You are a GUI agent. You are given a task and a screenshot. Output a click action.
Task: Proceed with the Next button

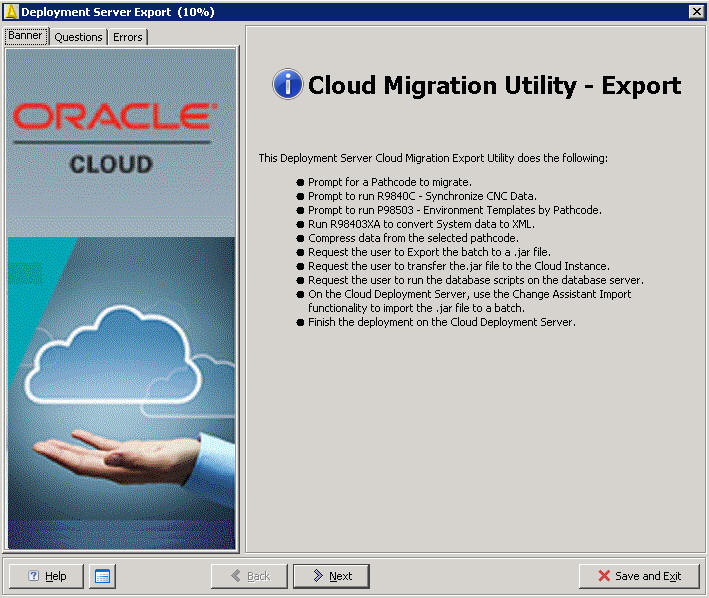pyautogui.click(x=331, y=576)
